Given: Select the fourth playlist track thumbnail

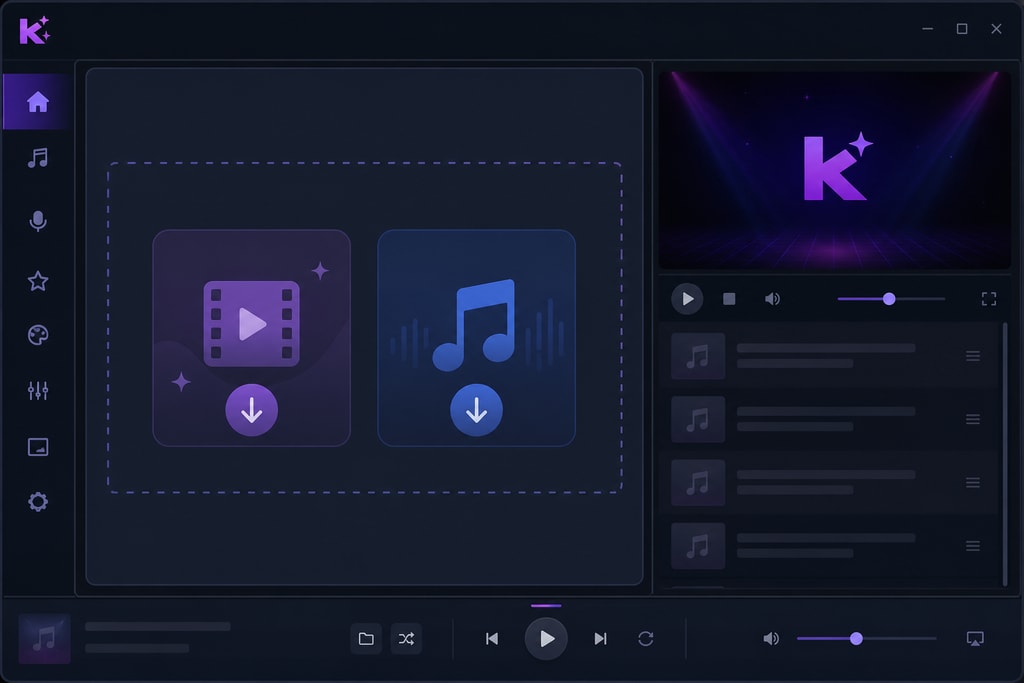Looking at the screenshot, I should pos(698,546).
